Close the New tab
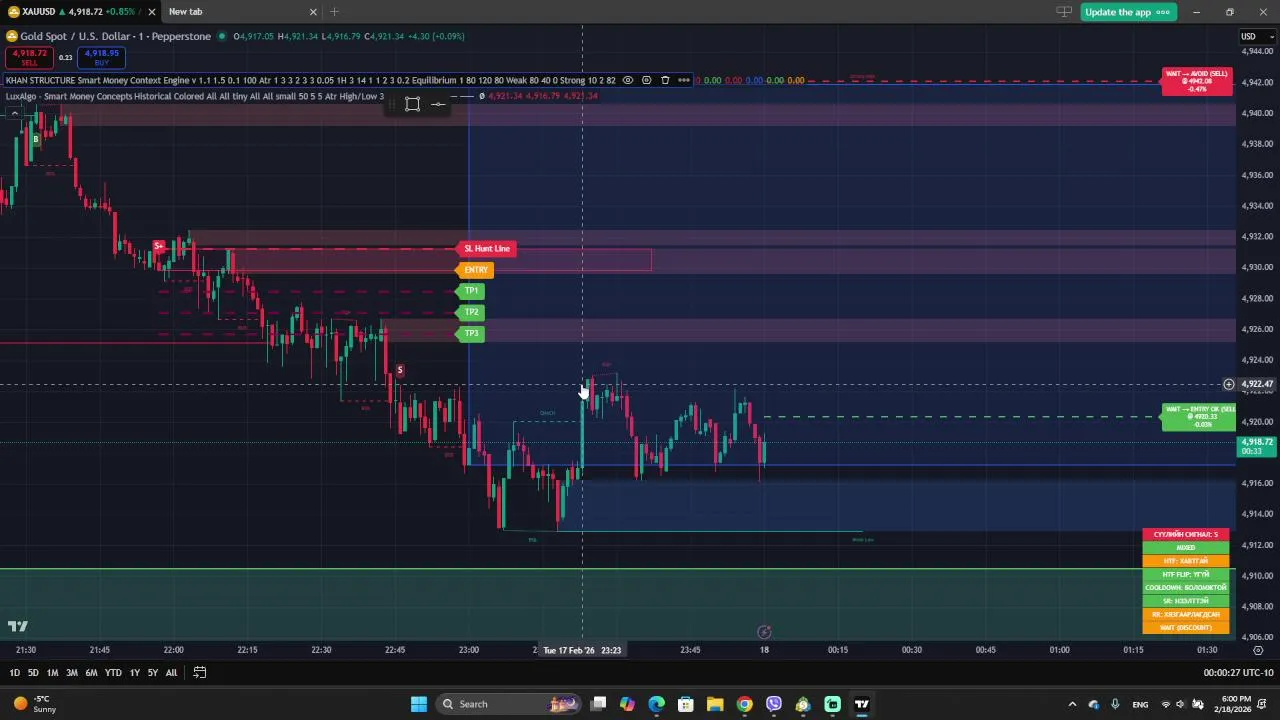 pos(313,12)
